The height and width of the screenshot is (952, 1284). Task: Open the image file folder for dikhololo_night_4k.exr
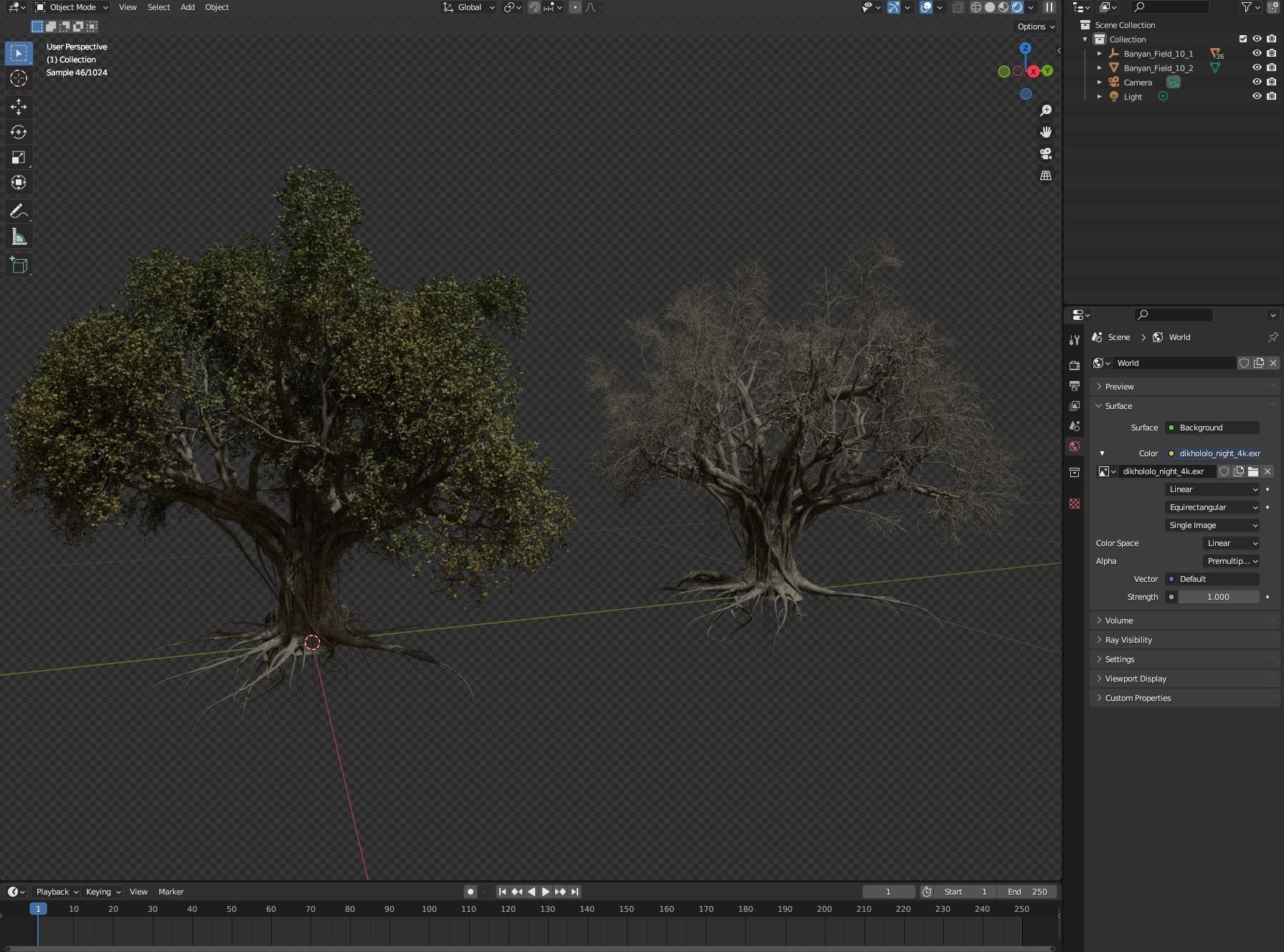[x=1253, y=471]
